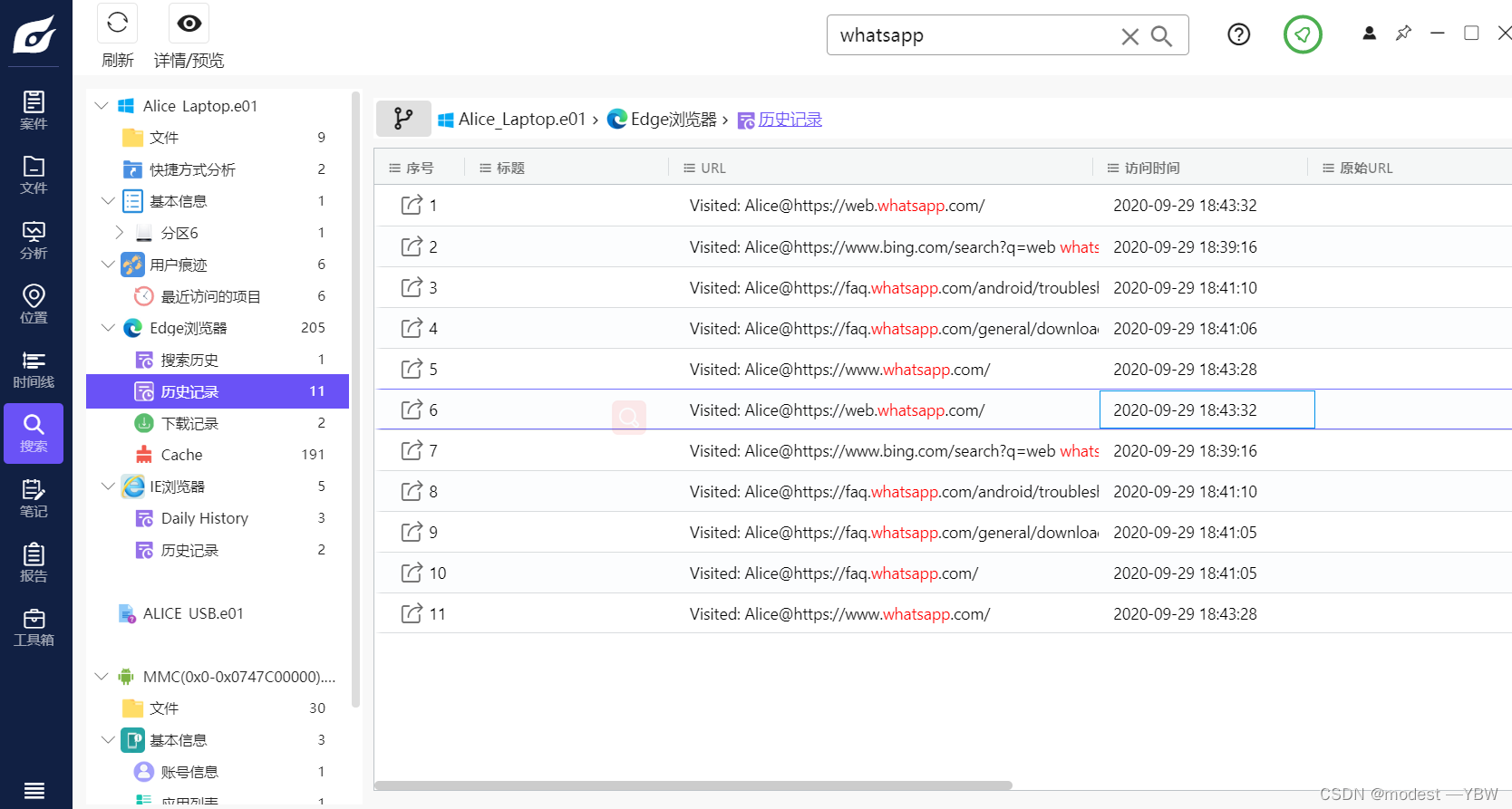
Task: Open the jump icon for row 1
Action: click(x=412, y=205)
